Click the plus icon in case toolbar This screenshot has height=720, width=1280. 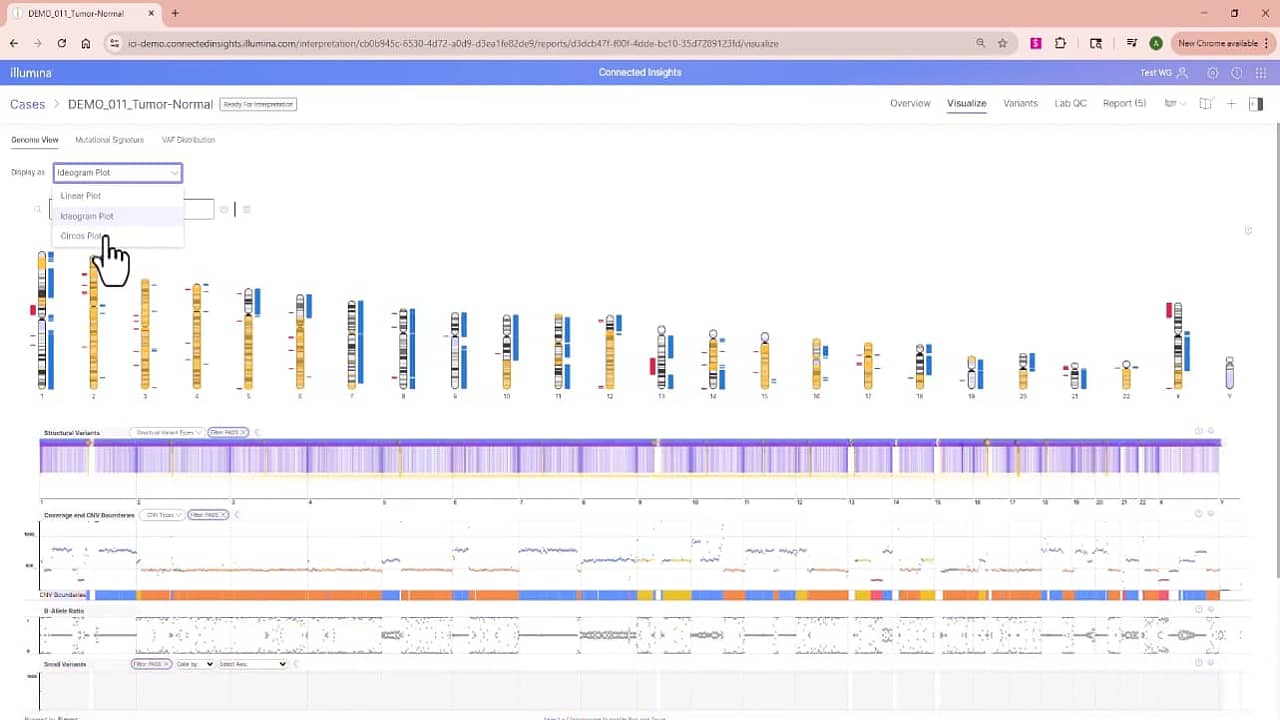pyautogui.click(x=1231, y=104)
